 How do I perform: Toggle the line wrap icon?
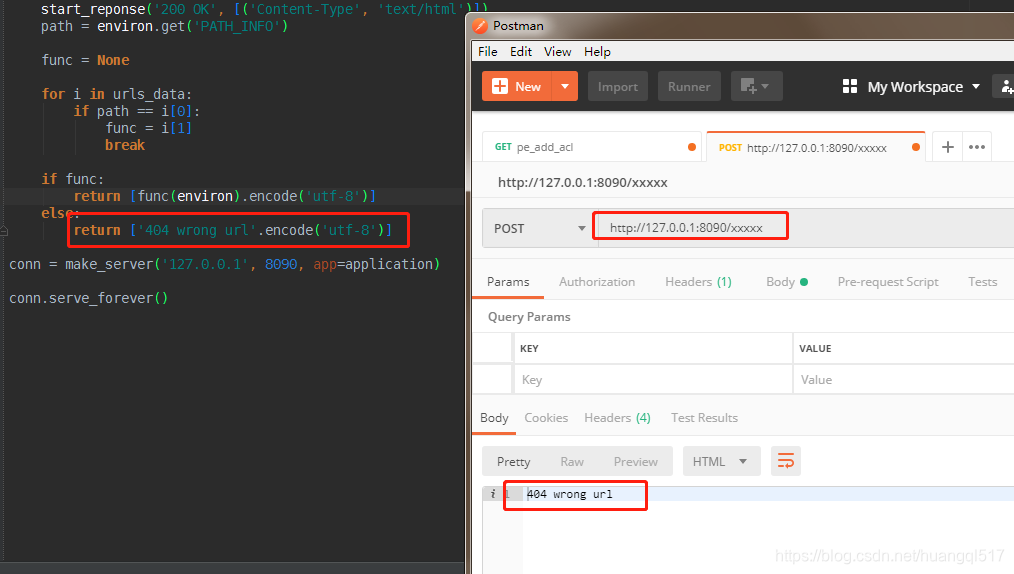[786, 462]
